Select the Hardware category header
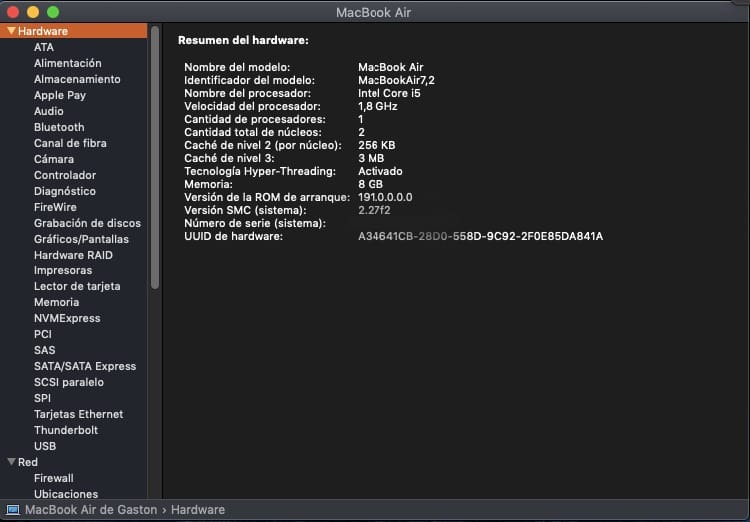 coord(74,31)
